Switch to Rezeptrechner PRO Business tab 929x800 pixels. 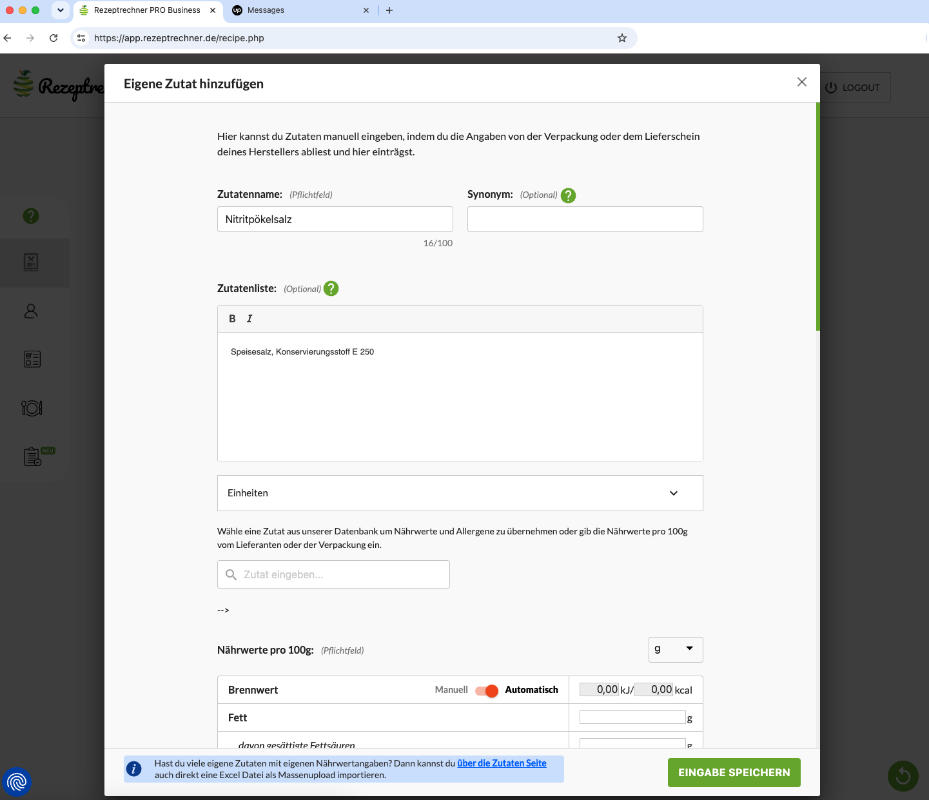click(x=148, y=10)
